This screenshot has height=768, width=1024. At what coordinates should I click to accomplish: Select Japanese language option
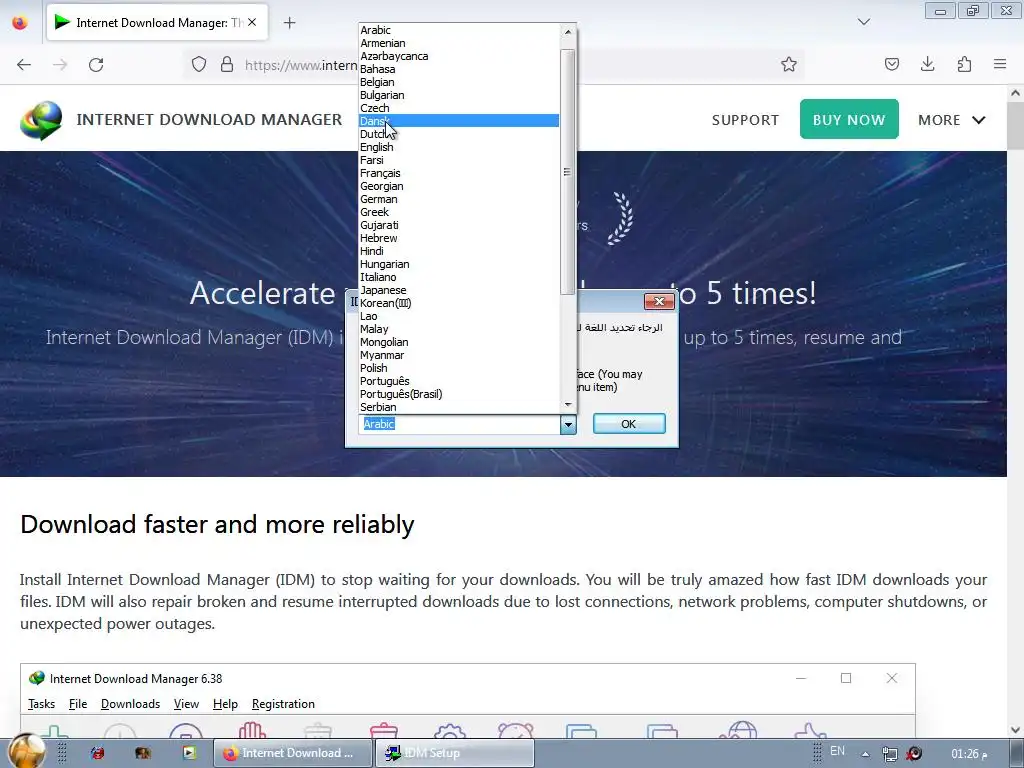459,290
